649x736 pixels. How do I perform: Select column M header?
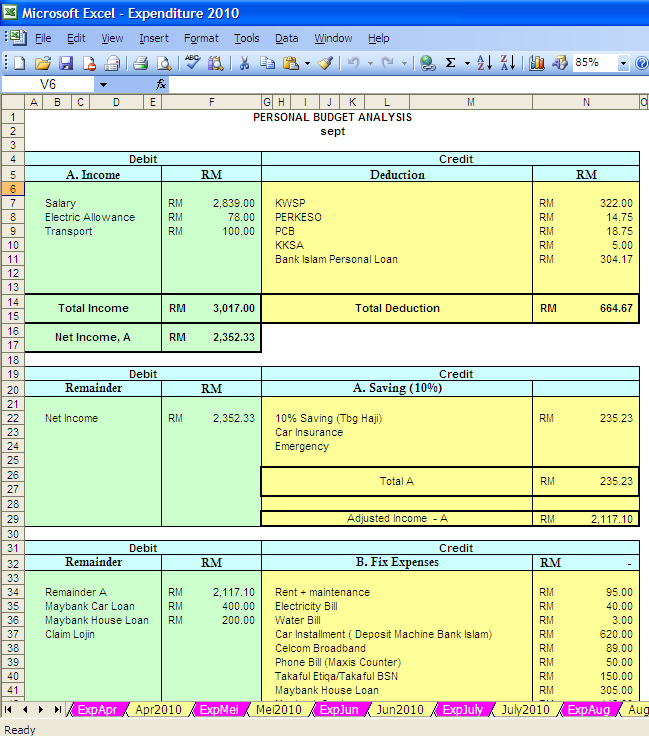471,102
